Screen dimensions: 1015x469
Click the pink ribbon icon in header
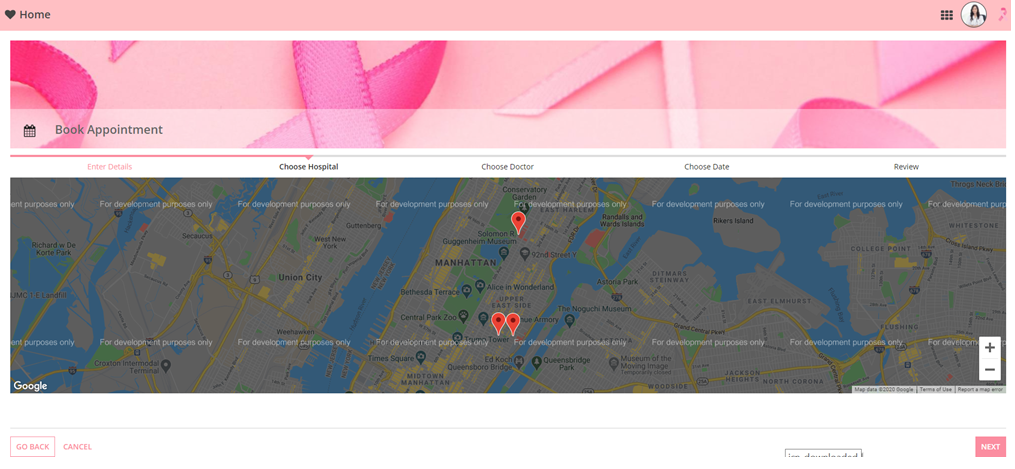[x=1003, y=14]
